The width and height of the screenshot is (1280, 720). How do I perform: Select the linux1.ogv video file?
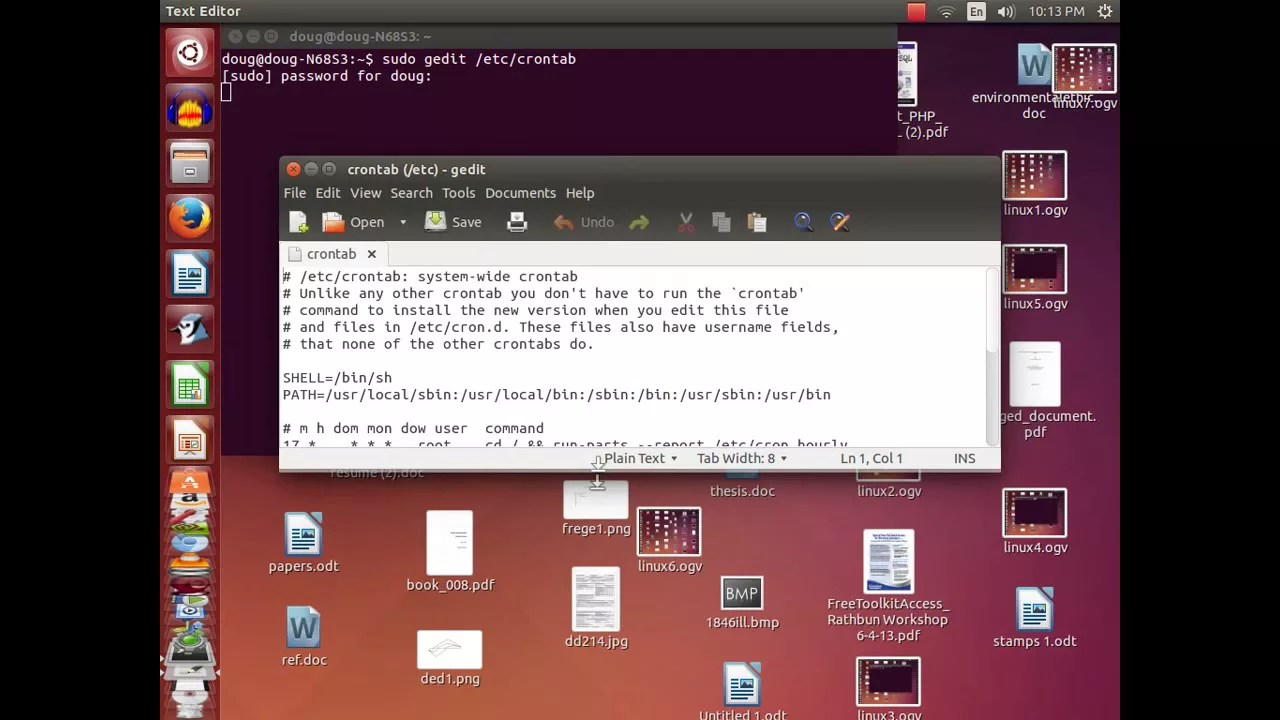tap(1035, 184)
